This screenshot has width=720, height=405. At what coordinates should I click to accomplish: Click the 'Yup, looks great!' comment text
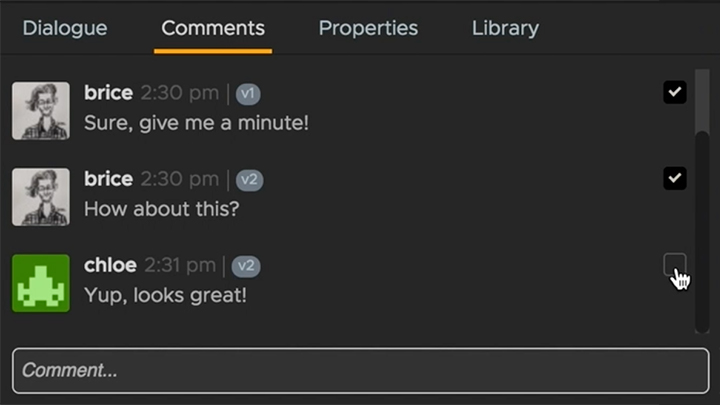coord(165,295)
